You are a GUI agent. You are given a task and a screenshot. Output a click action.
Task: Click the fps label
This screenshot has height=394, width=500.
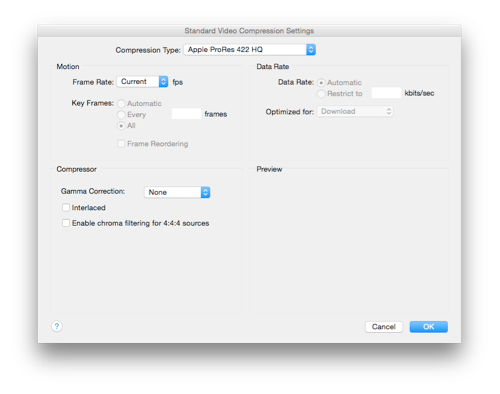click(x=178, y=82)
